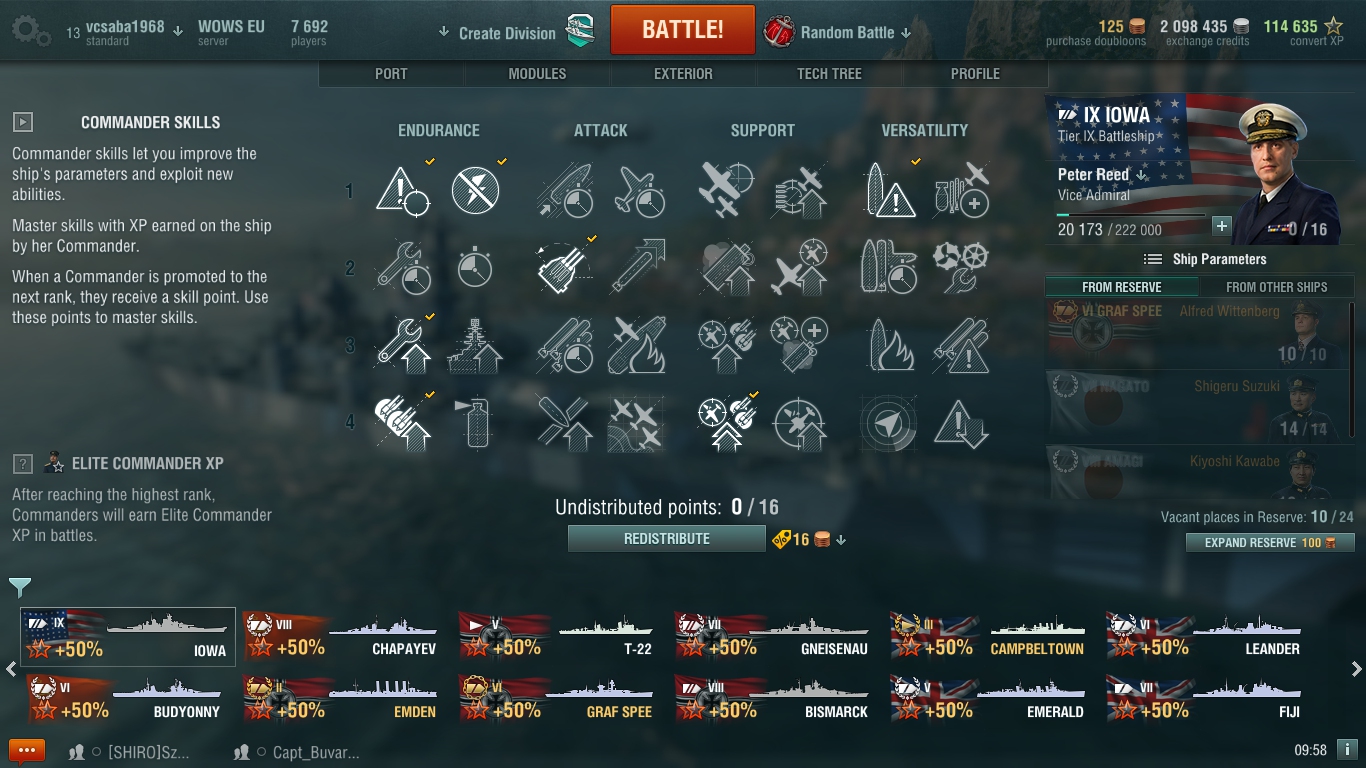Open the info icon near the clock
This screenshot has width=1366, height=768.
coord(1346,749)
